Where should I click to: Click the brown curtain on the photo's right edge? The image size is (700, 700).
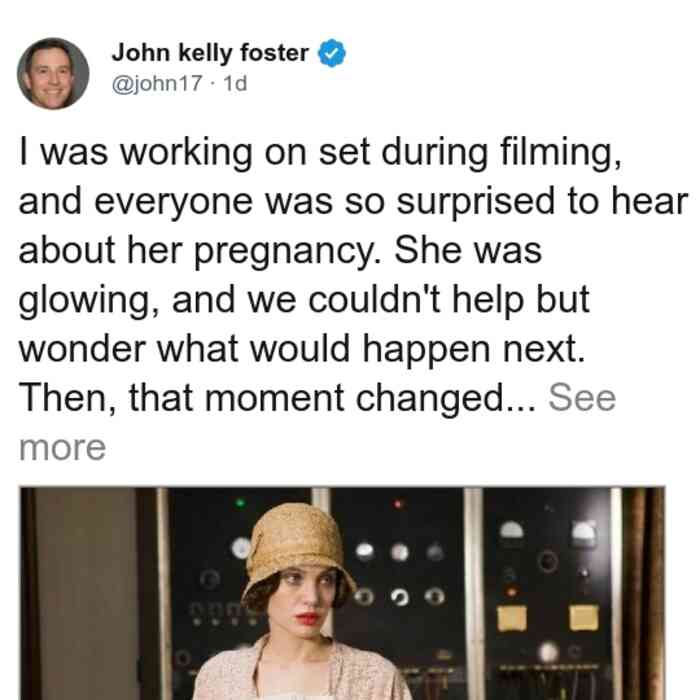[645, 593]
